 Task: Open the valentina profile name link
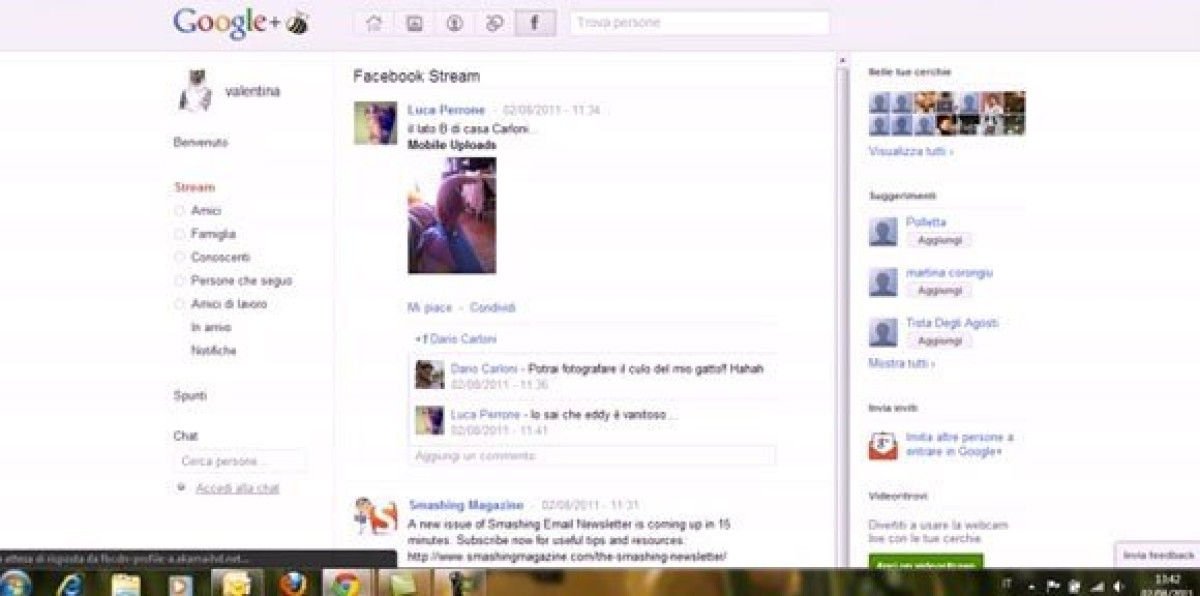pos(252,91)
